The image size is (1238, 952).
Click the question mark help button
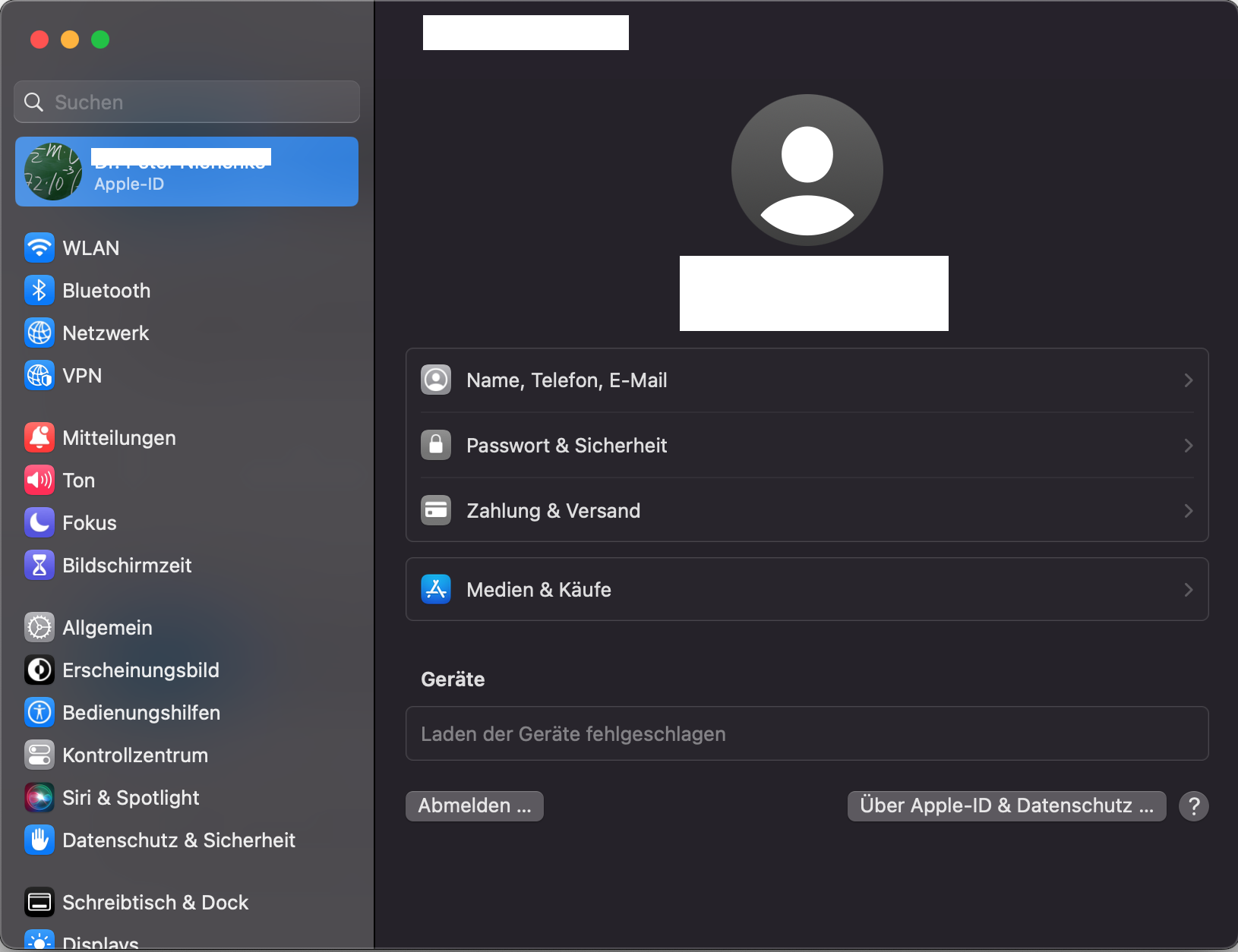(1194, 805)
